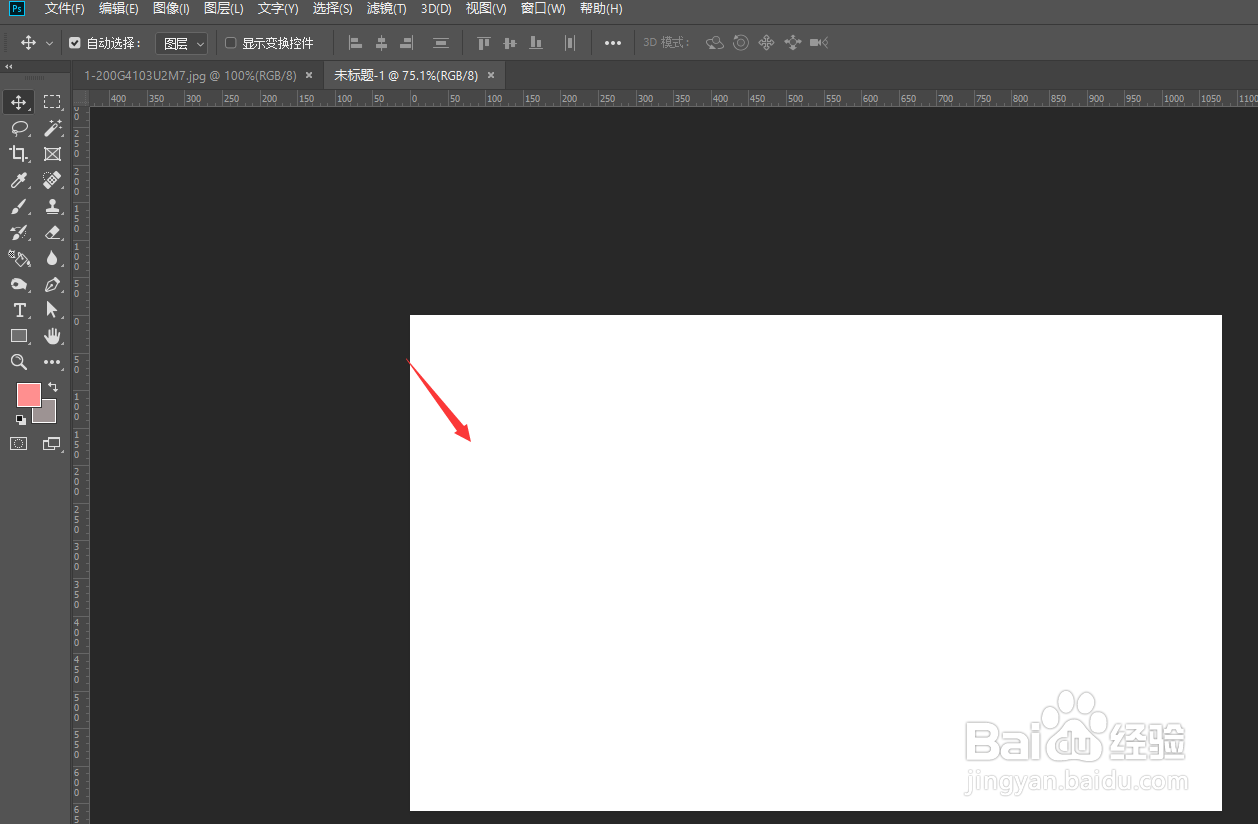
Task: Open more align options (three dots)
Action: point(613,43)
